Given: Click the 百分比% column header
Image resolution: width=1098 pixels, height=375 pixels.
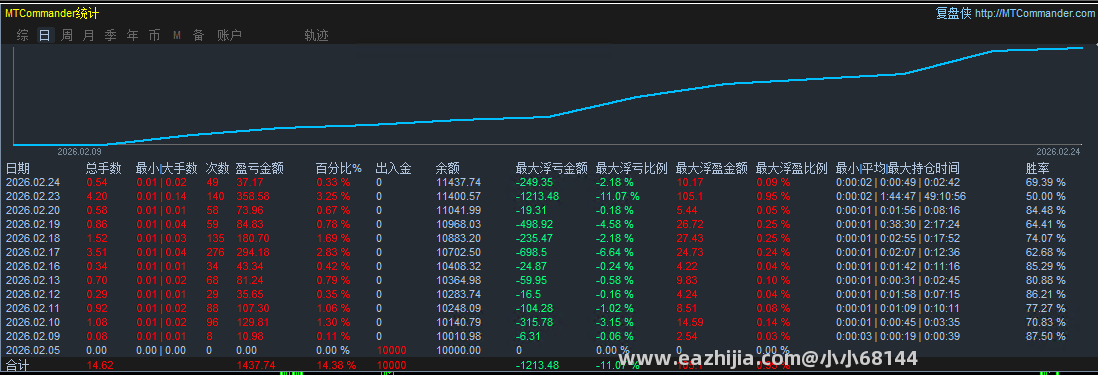Looking at the screenshot, I should pyautogui.click(x=339, y=169).
